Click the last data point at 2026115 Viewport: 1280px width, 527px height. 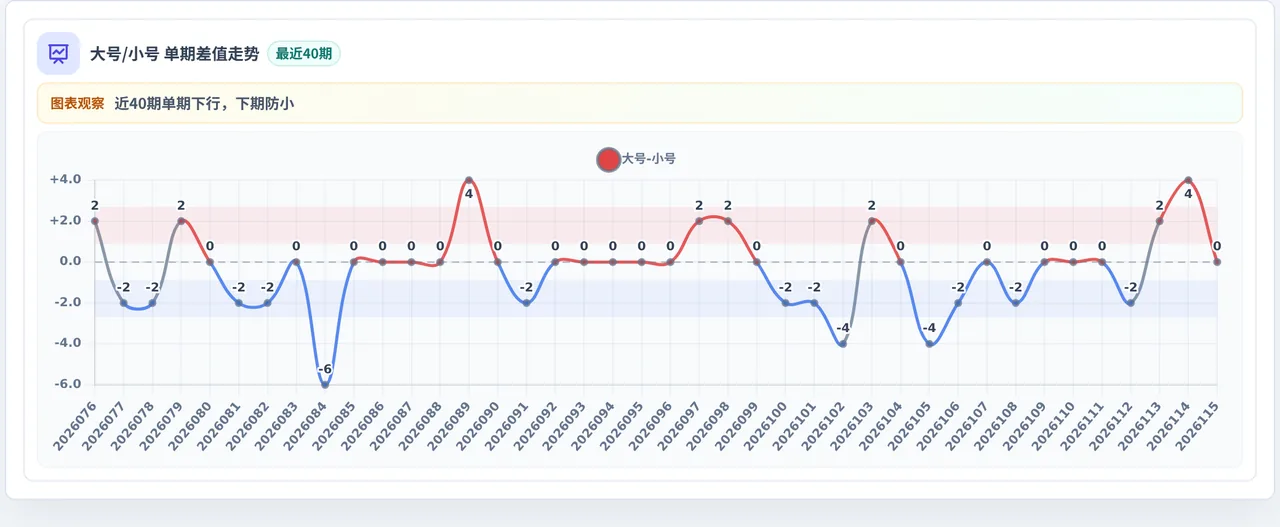click(1217, 262)
